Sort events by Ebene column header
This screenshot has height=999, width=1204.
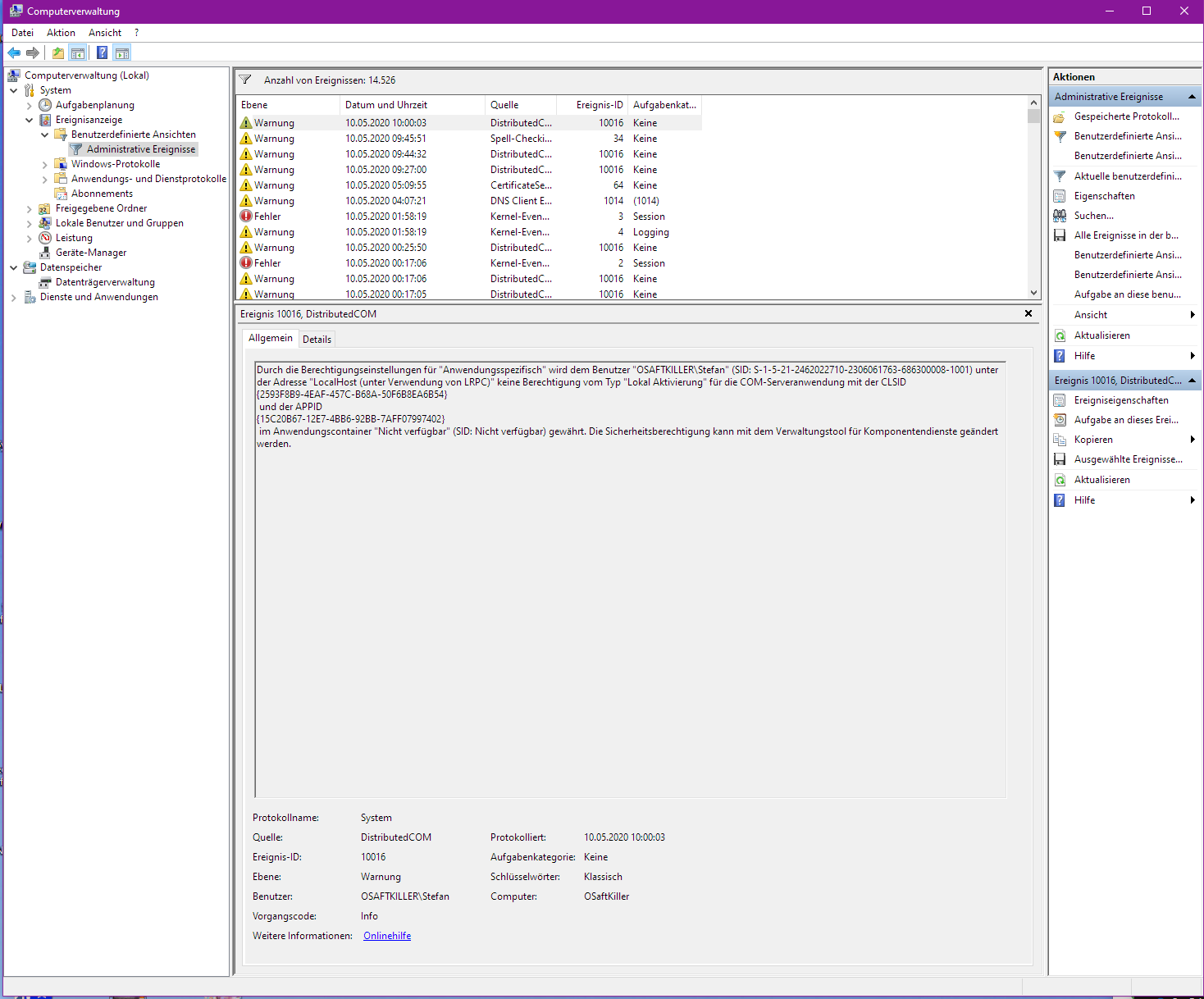click(288, 105)
